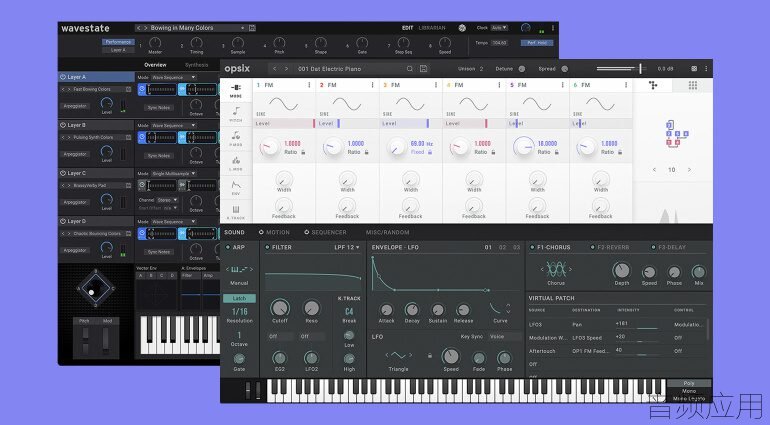Open the PITCH page in opsix sidebar
Screen dimensions: 770x425
(x=236, y=114)
